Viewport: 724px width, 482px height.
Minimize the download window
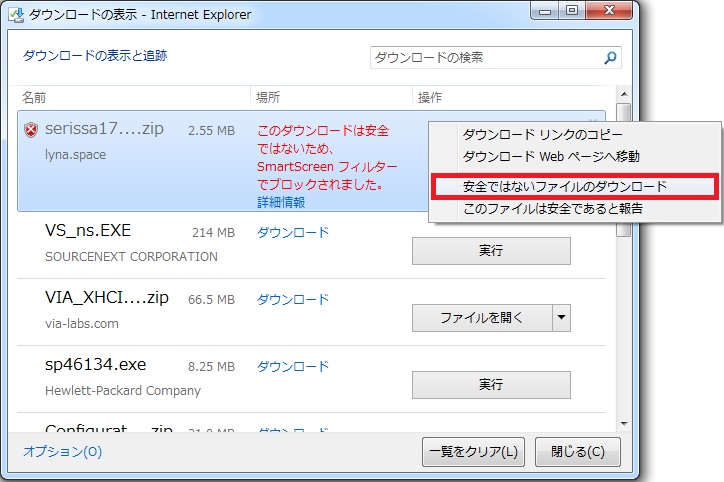pyautogui.click(x=545, y=11)
